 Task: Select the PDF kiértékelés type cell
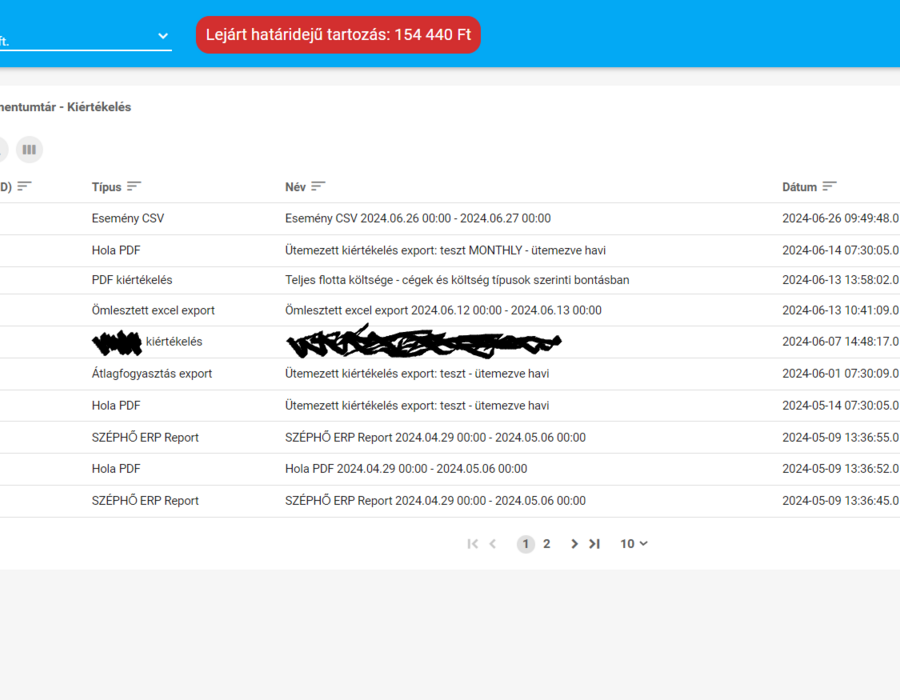[132, 280]
